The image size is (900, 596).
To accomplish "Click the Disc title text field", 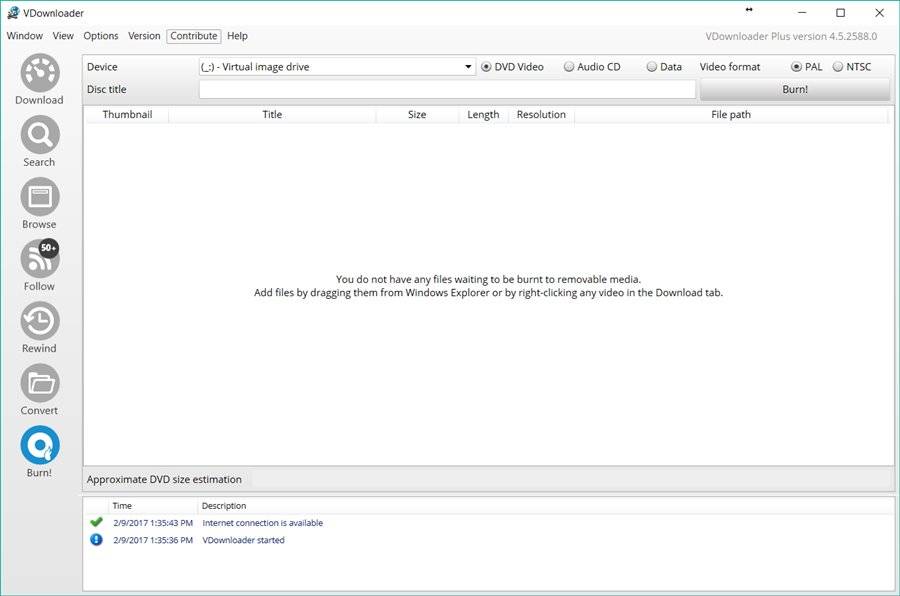I will (x=447, y=89).
